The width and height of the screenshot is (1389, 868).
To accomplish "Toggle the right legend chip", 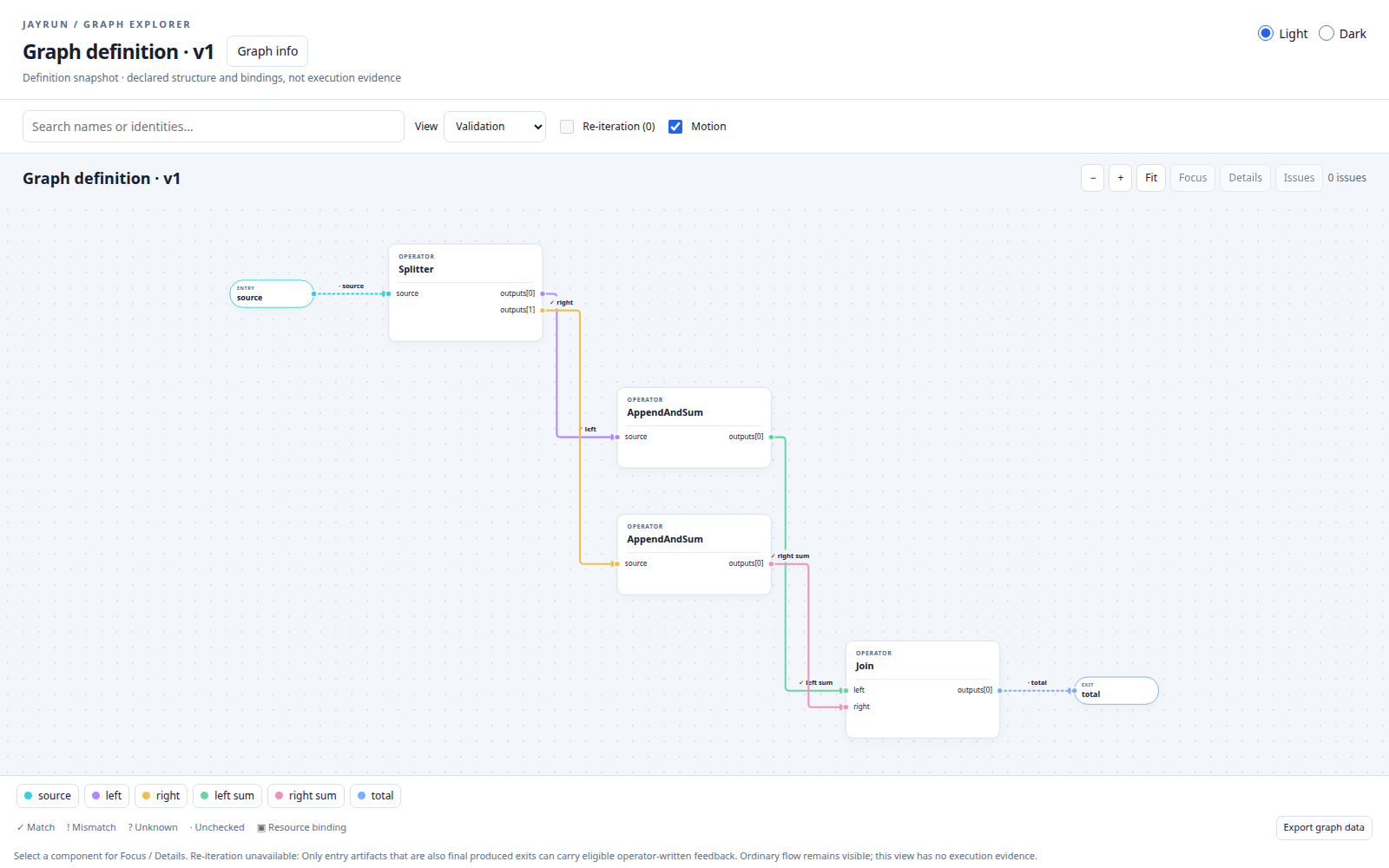I will [161, 796].
